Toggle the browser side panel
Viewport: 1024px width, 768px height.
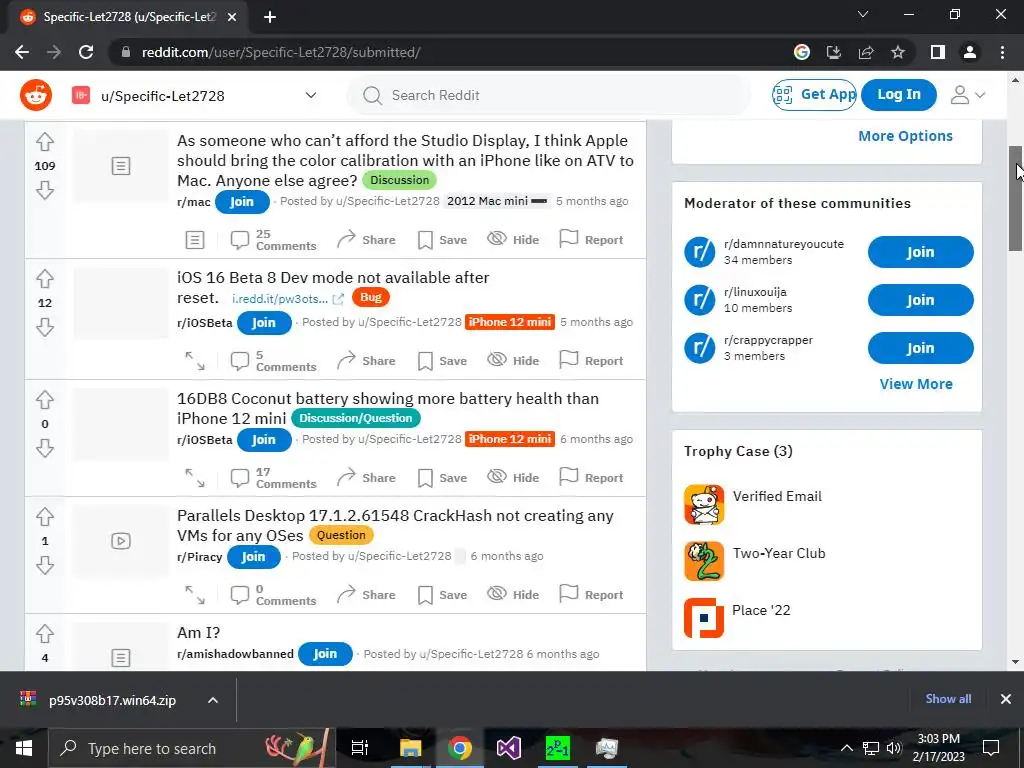[938, 52]
